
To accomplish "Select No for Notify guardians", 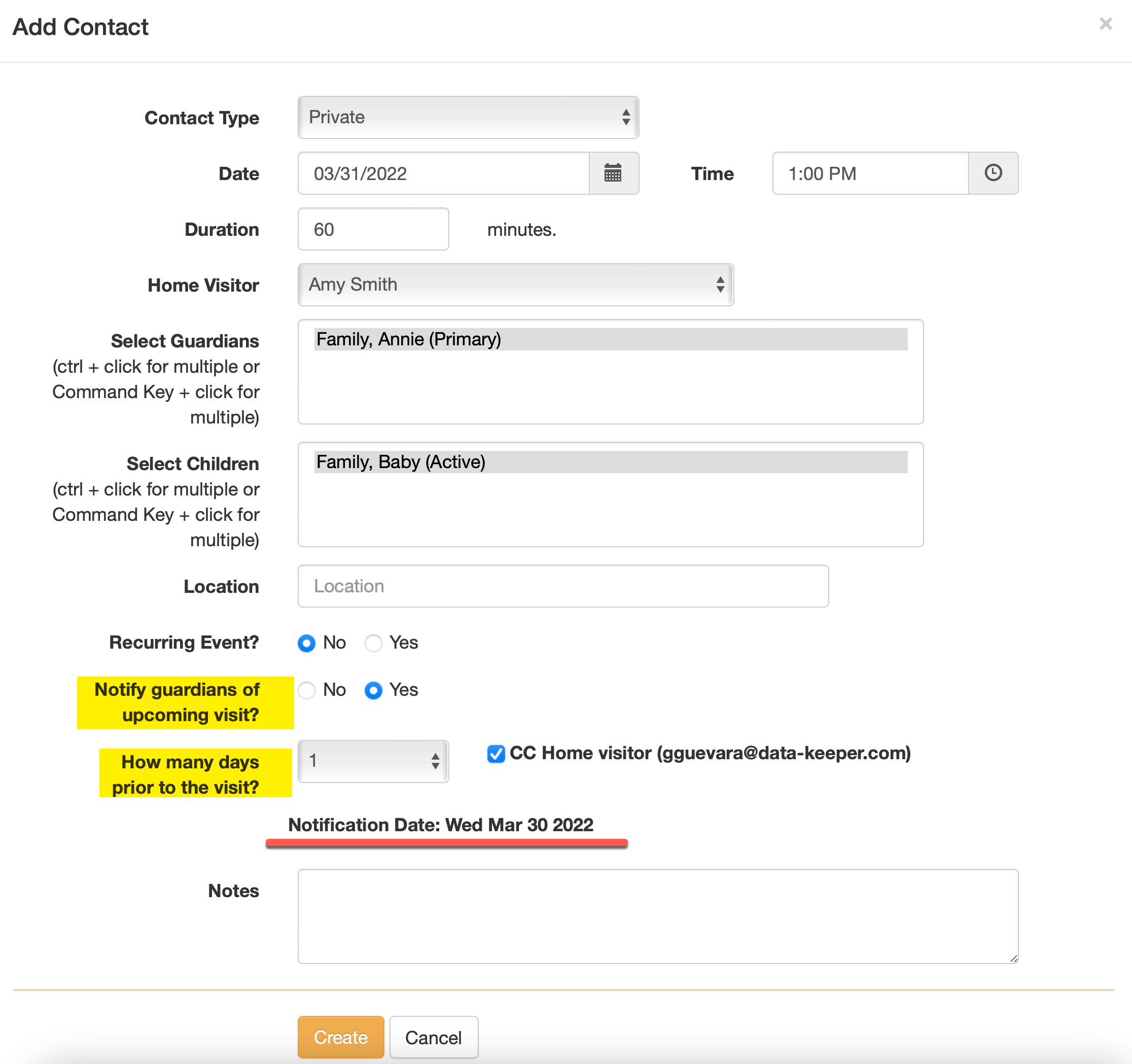I will click(306, 690).
